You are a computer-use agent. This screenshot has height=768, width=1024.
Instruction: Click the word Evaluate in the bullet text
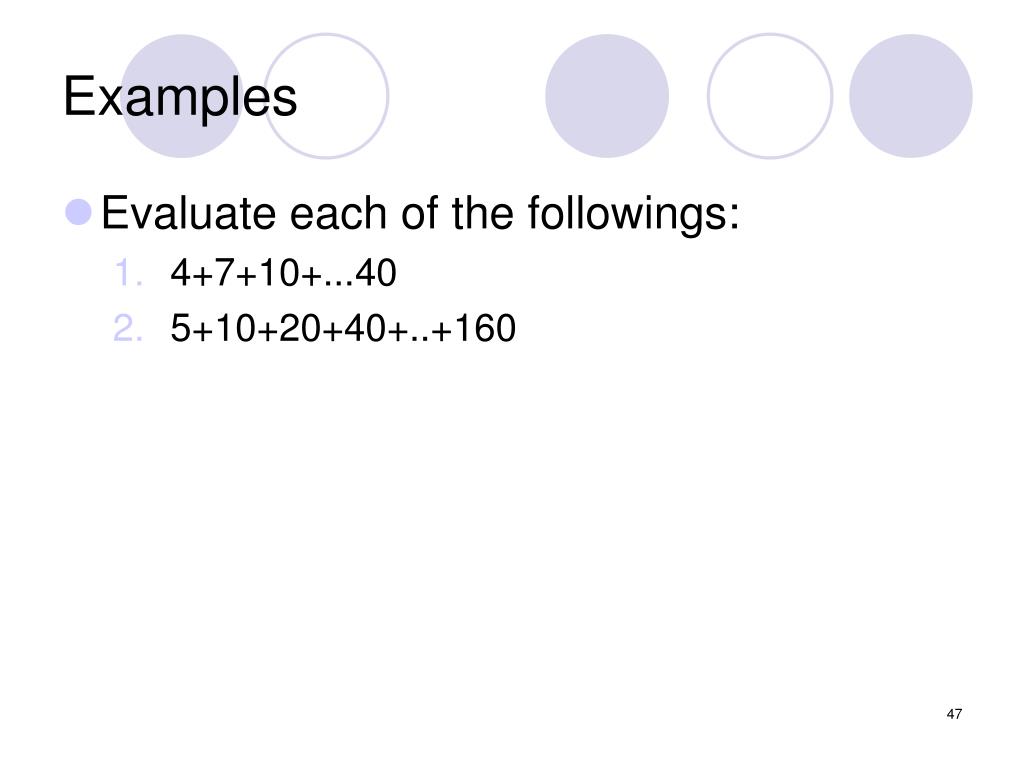click(x=189, y=213)
